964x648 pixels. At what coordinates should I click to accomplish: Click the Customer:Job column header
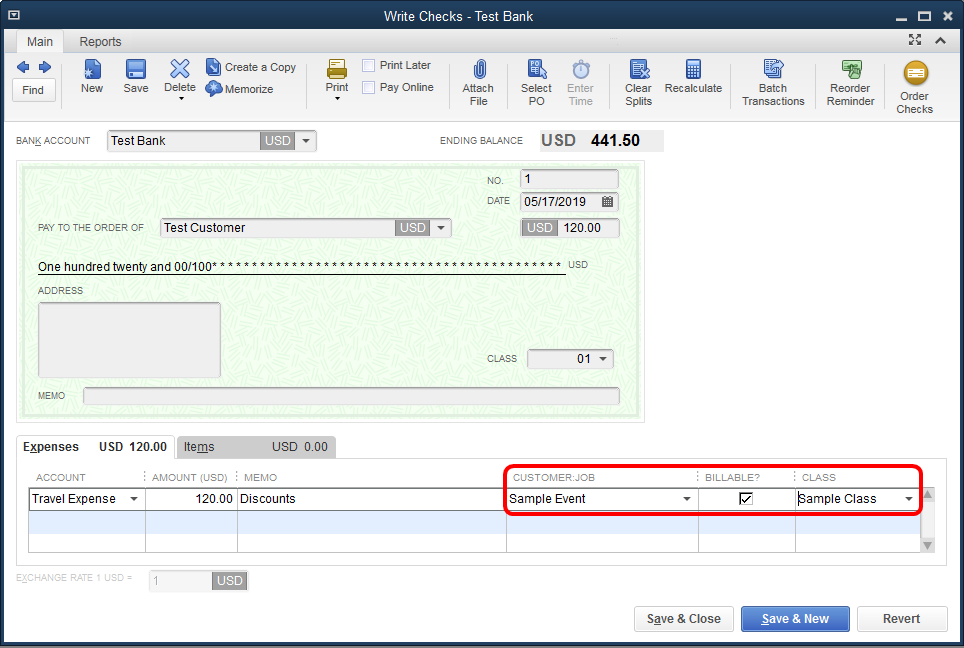(553, 477)
